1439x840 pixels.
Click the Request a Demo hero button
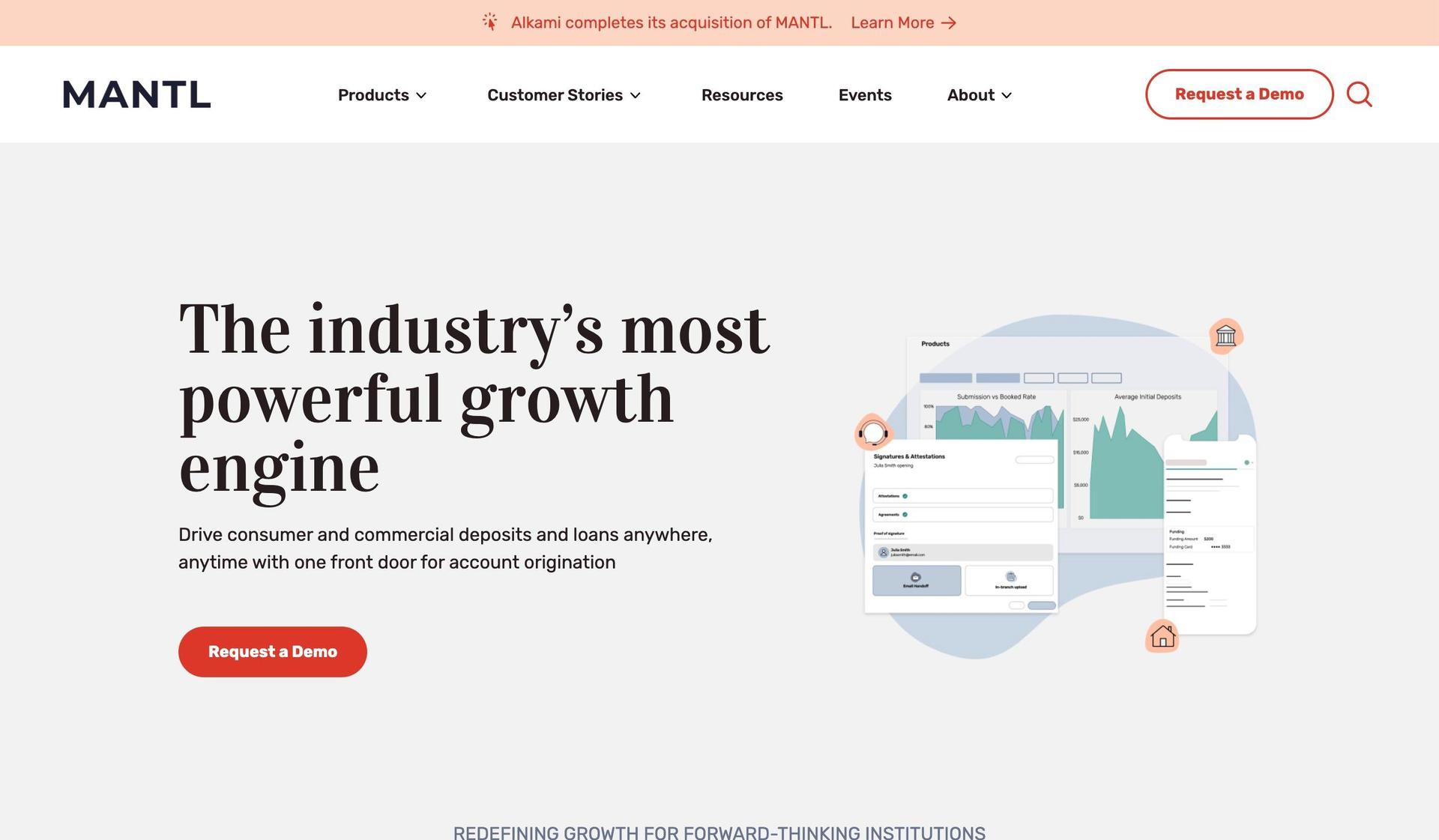pyautogui.click(x=272, y=652)
